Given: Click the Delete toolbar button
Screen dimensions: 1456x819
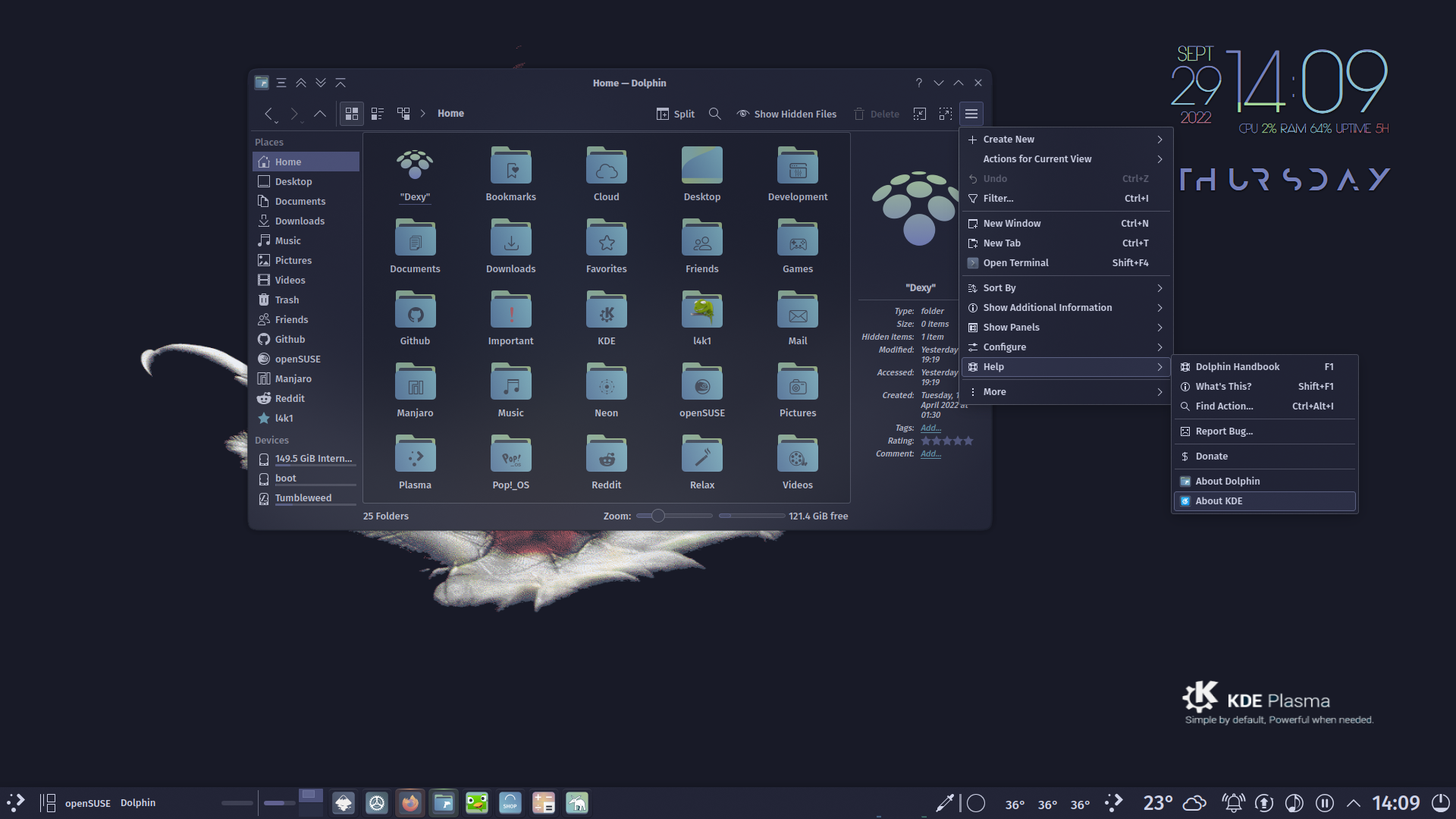Looking at the screenshot, I should pos(877,114).
